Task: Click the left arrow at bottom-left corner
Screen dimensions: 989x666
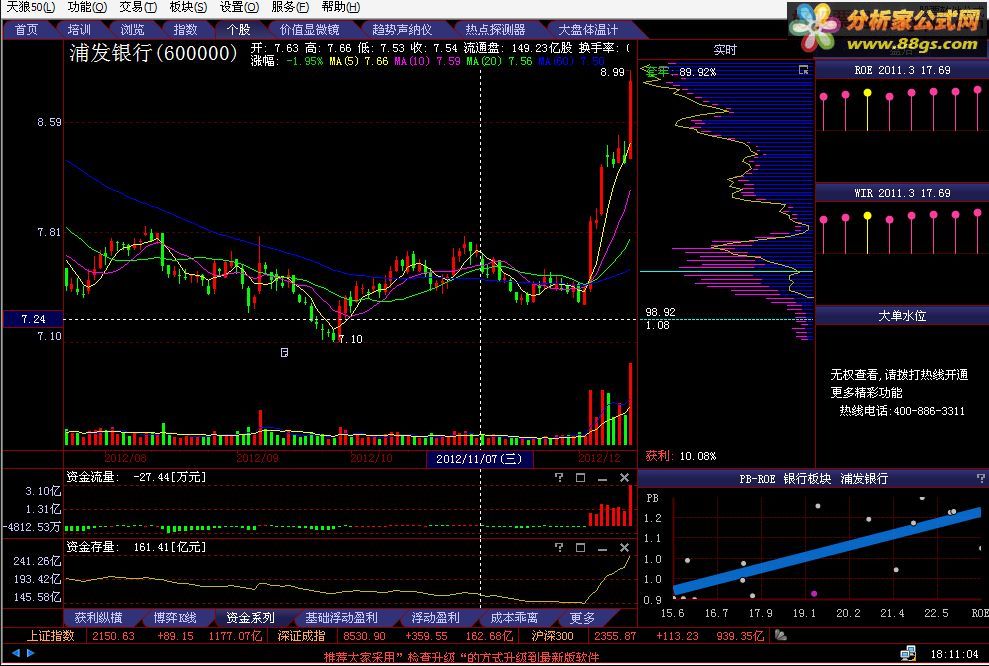Action: pos(16,653)
